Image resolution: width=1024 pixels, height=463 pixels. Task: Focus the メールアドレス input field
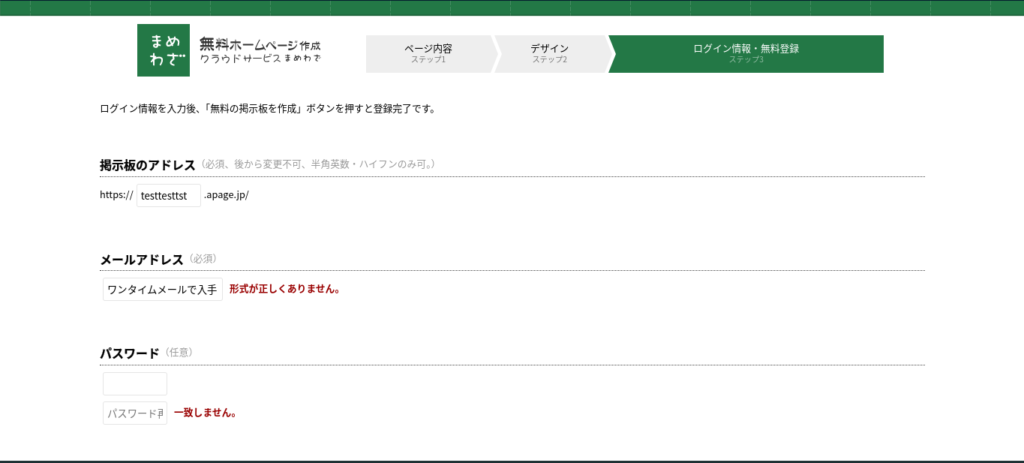pos(162,290)
